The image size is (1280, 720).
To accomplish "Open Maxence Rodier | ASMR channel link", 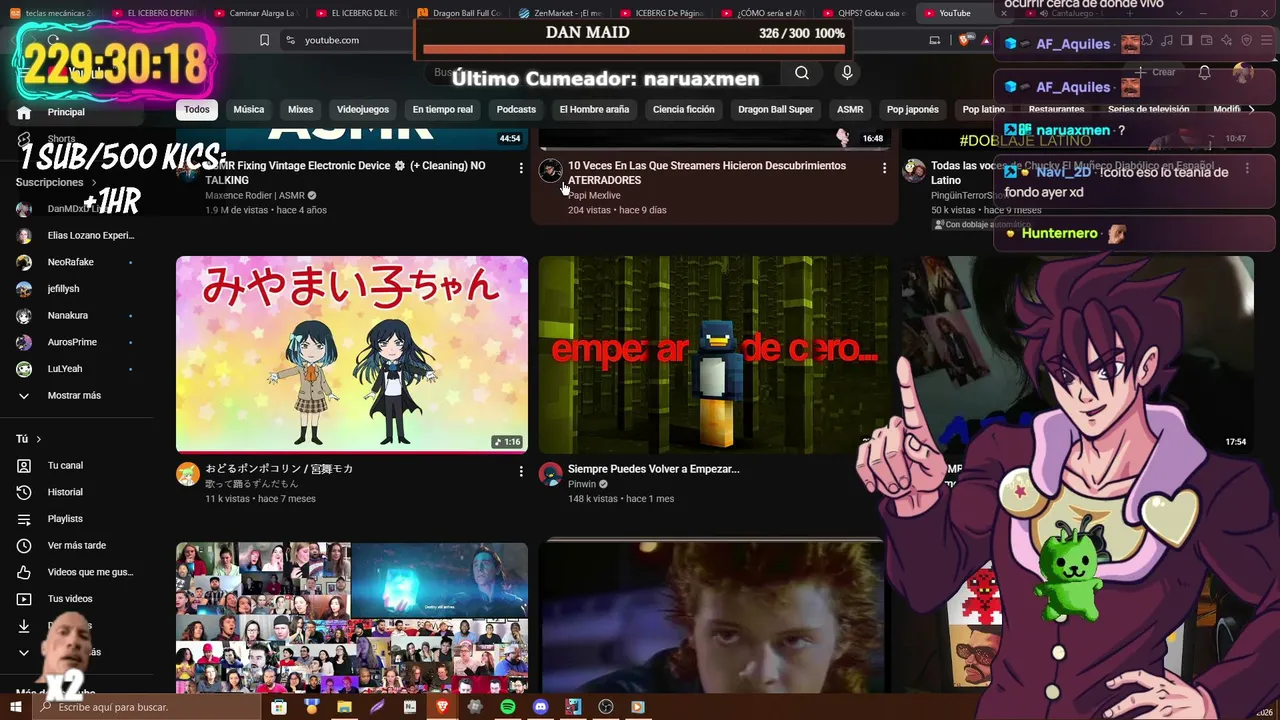I will 255,196.
